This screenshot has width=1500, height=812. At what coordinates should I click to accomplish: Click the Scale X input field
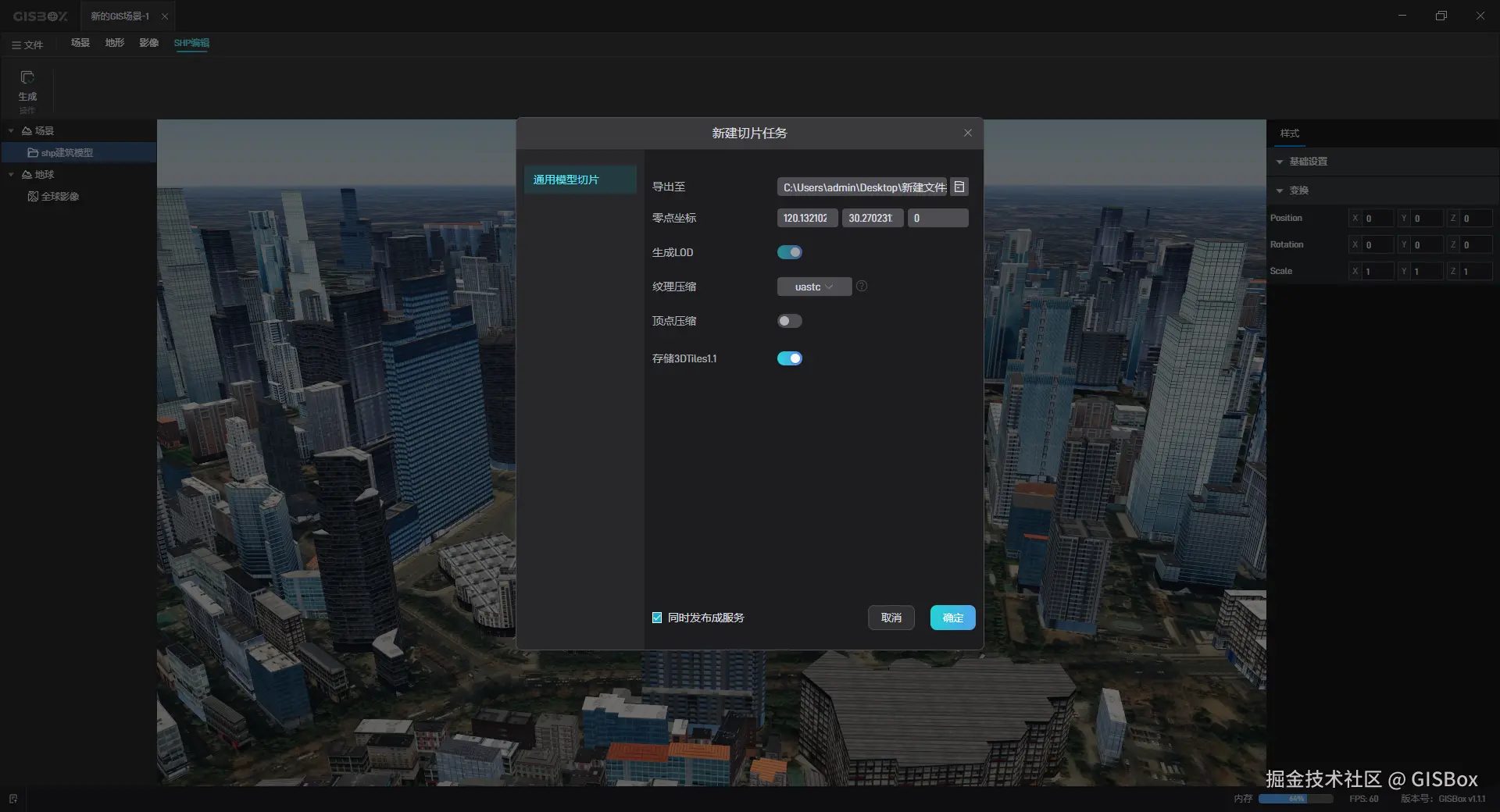1378,272
